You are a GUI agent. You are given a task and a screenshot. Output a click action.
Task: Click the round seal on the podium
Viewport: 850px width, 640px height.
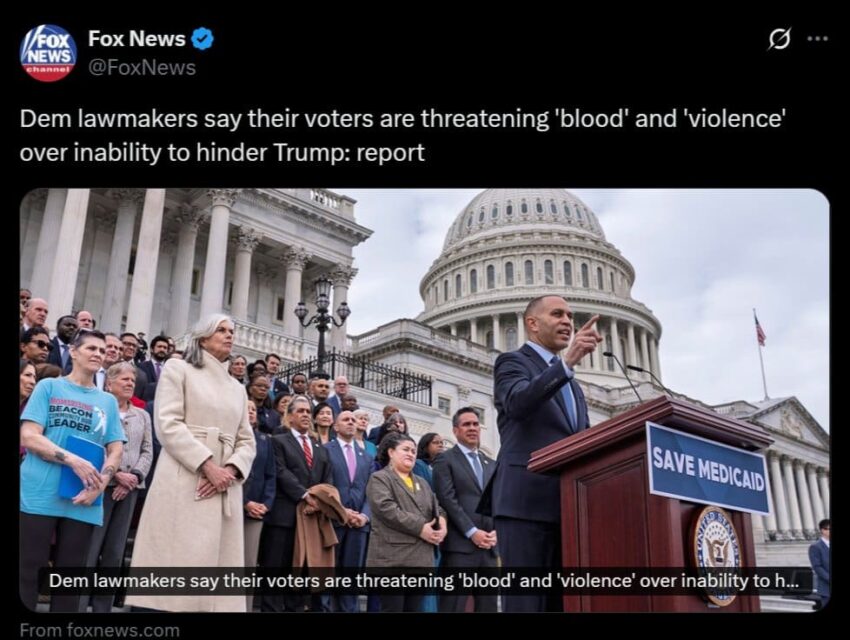pos(717,554)
